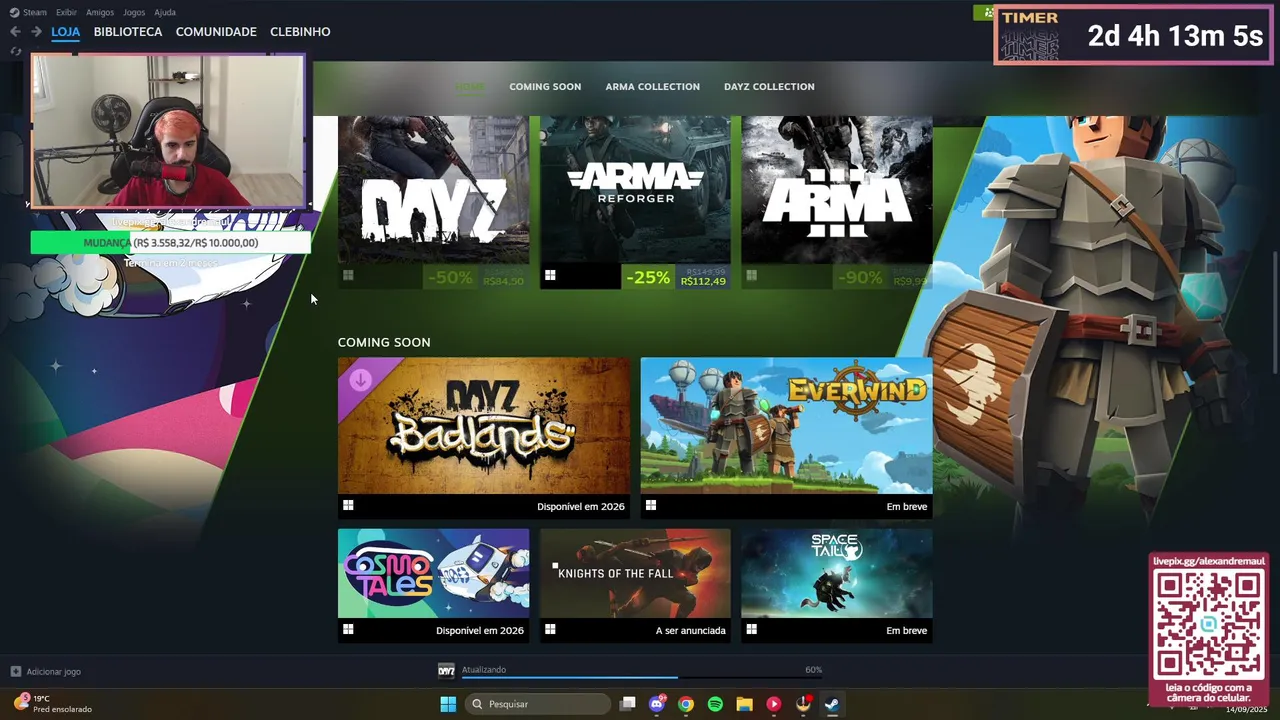Open the Knights of the Fall card
This screenshot has width=1280, height=720.
635,585
